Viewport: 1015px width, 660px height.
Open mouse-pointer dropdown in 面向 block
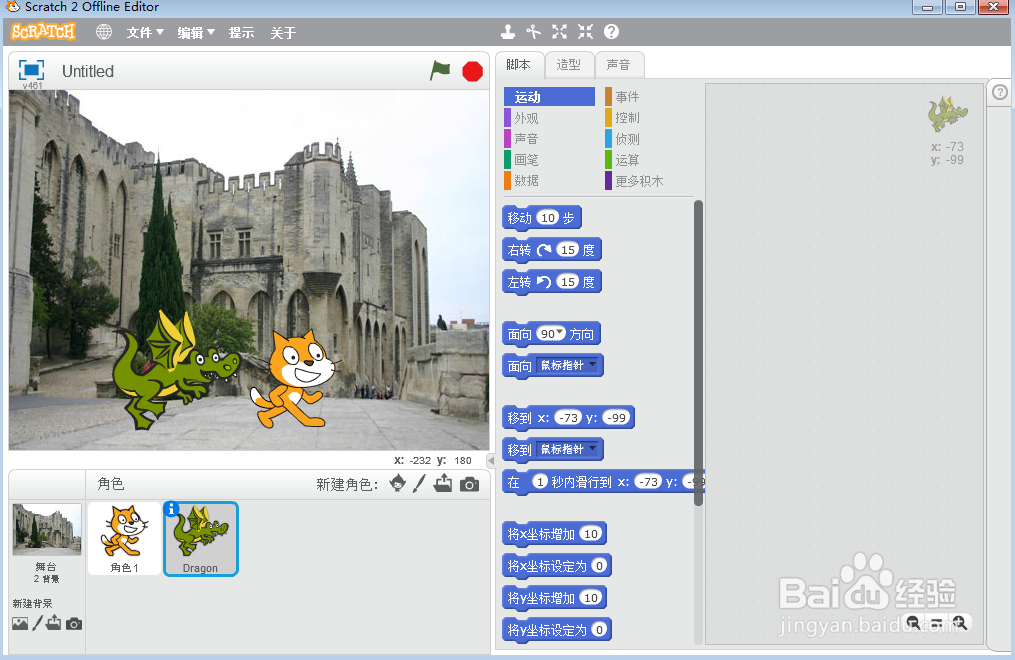594,365
